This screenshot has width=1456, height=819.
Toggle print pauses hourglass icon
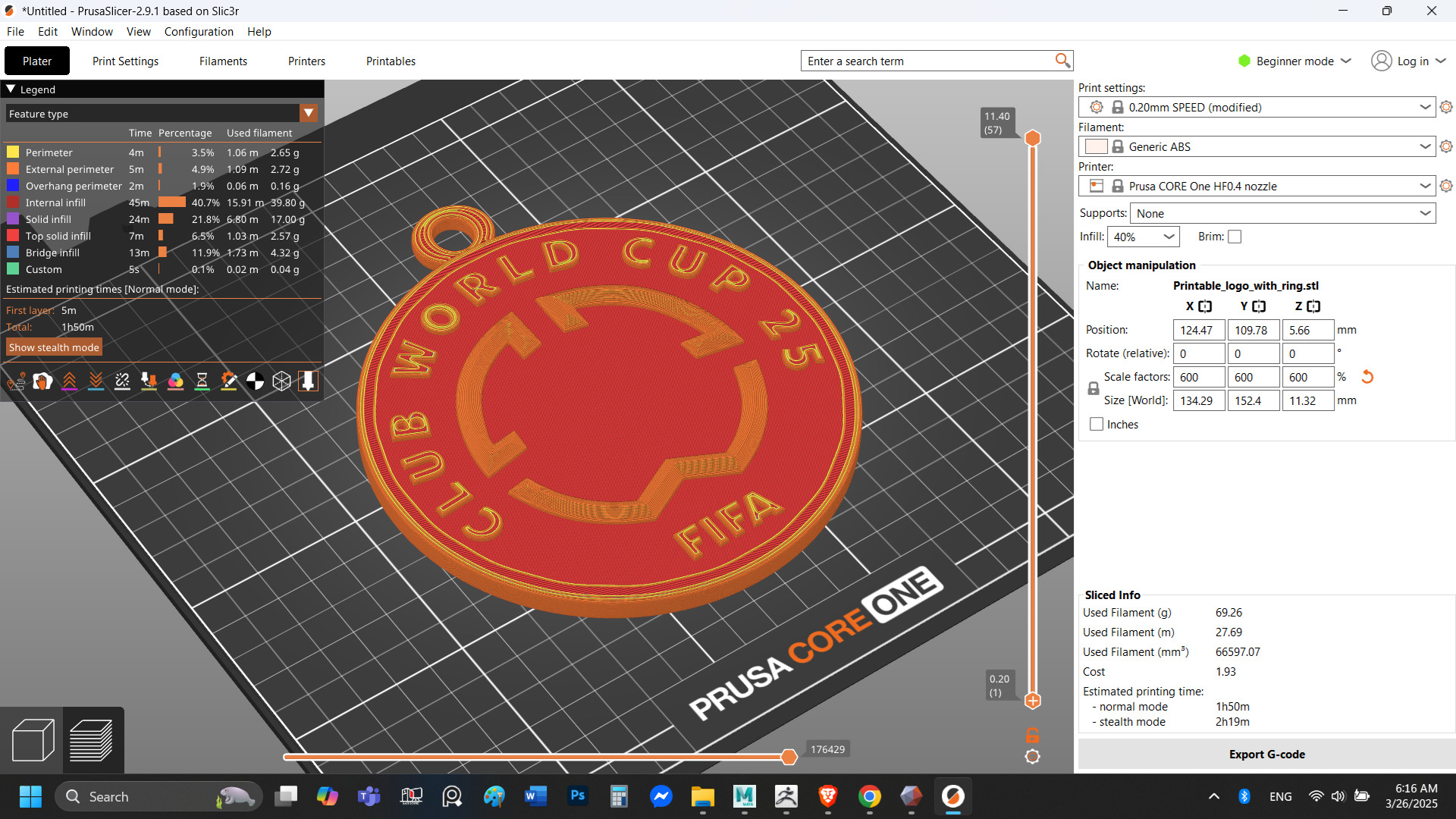(x=202, y=381)
